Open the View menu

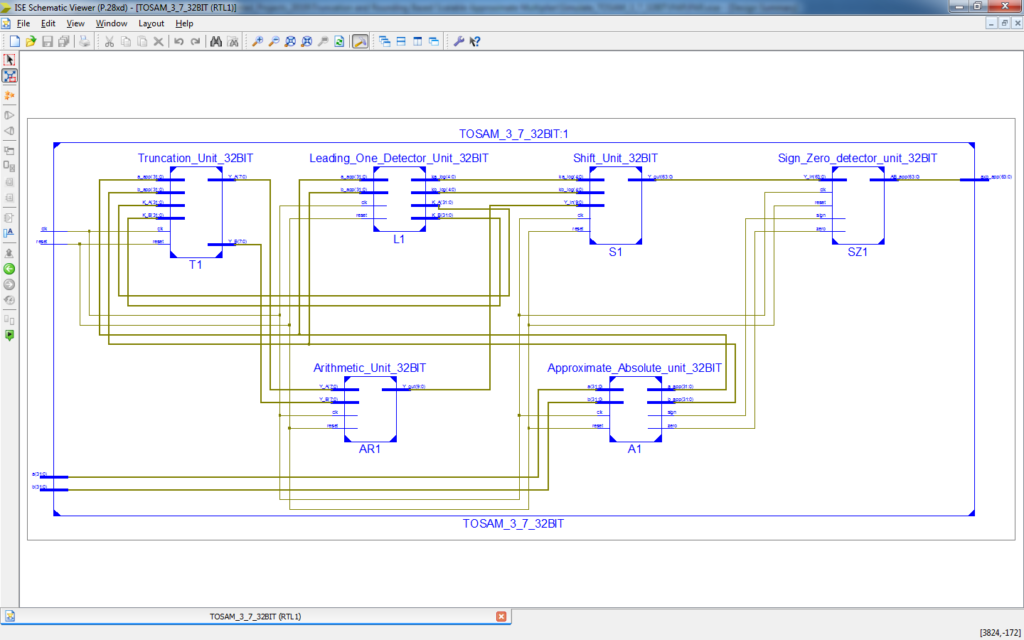point(75,23)
